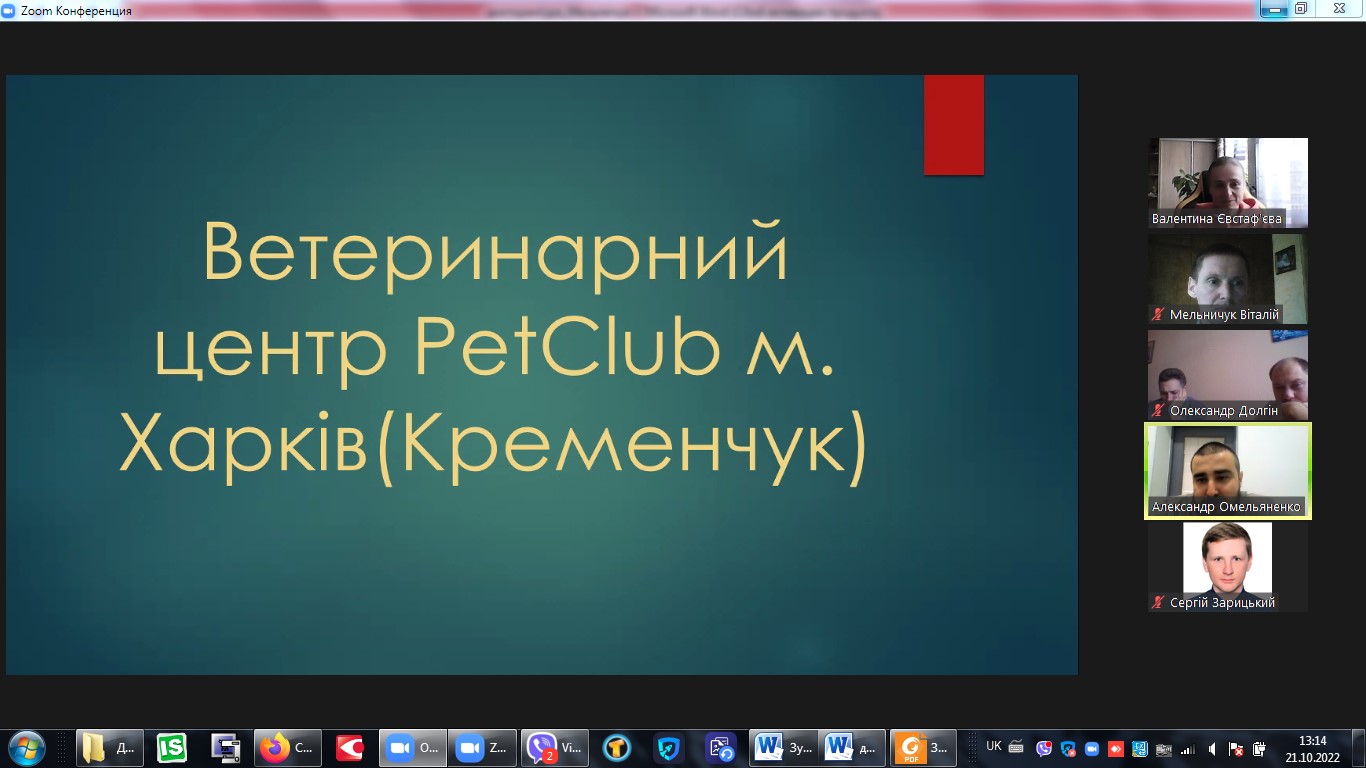Switch to the Firefox taskbar window
This screenshot has height=768, width=1366.
point(288,748)
